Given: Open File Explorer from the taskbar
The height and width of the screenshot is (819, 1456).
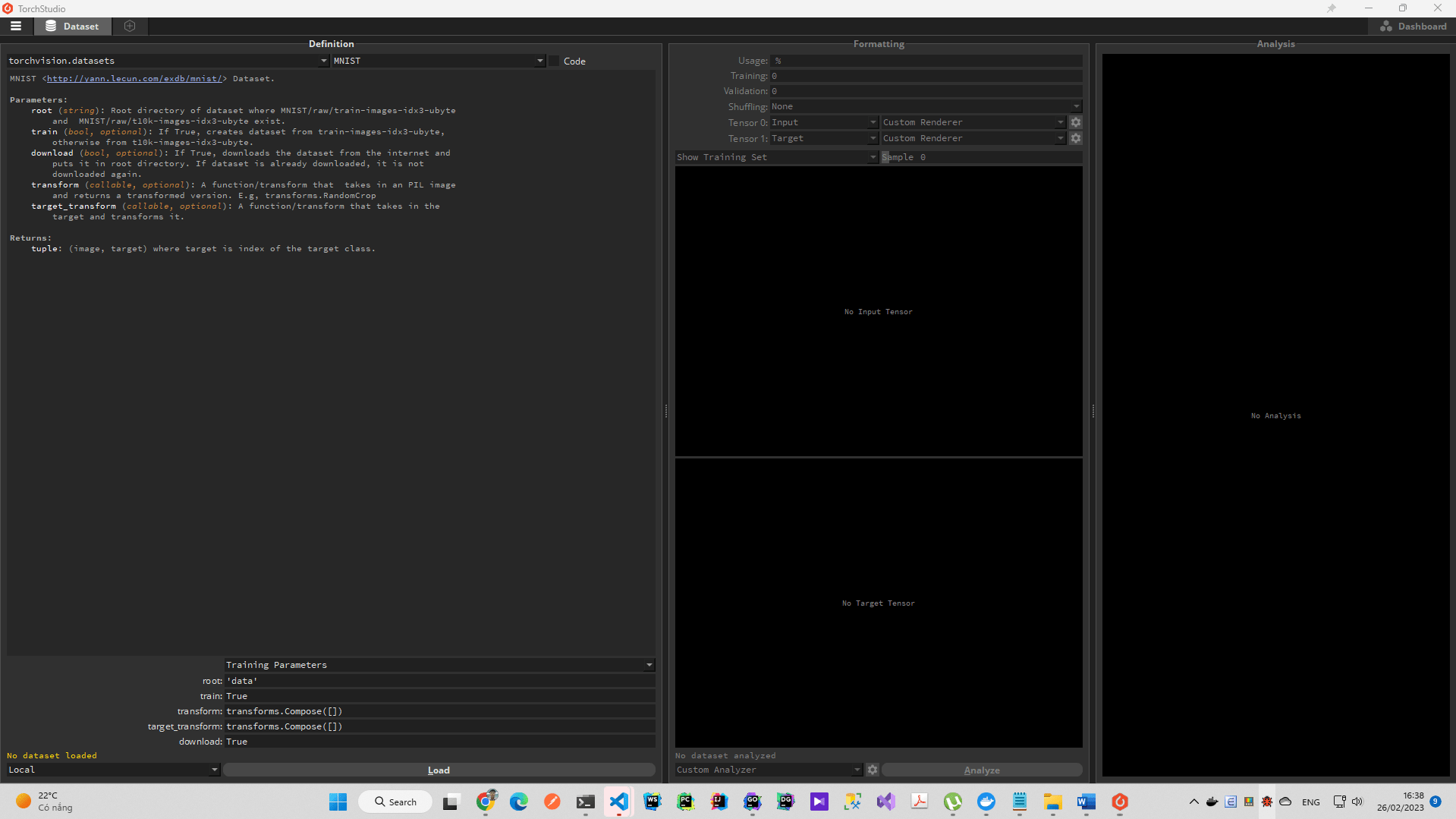Looking at the screenshot, I should [1053, 802].
